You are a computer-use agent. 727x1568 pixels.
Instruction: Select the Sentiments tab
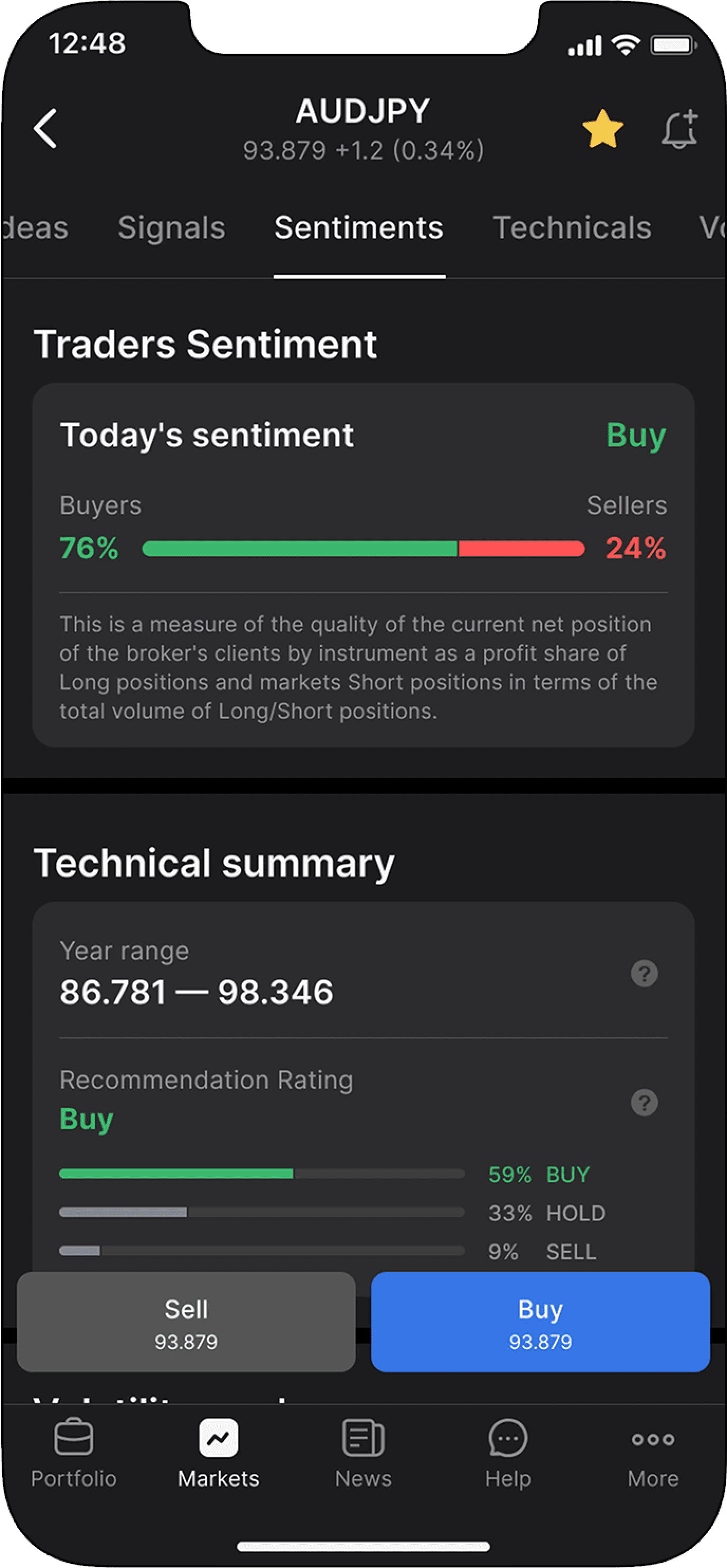[x=359, y=228]
